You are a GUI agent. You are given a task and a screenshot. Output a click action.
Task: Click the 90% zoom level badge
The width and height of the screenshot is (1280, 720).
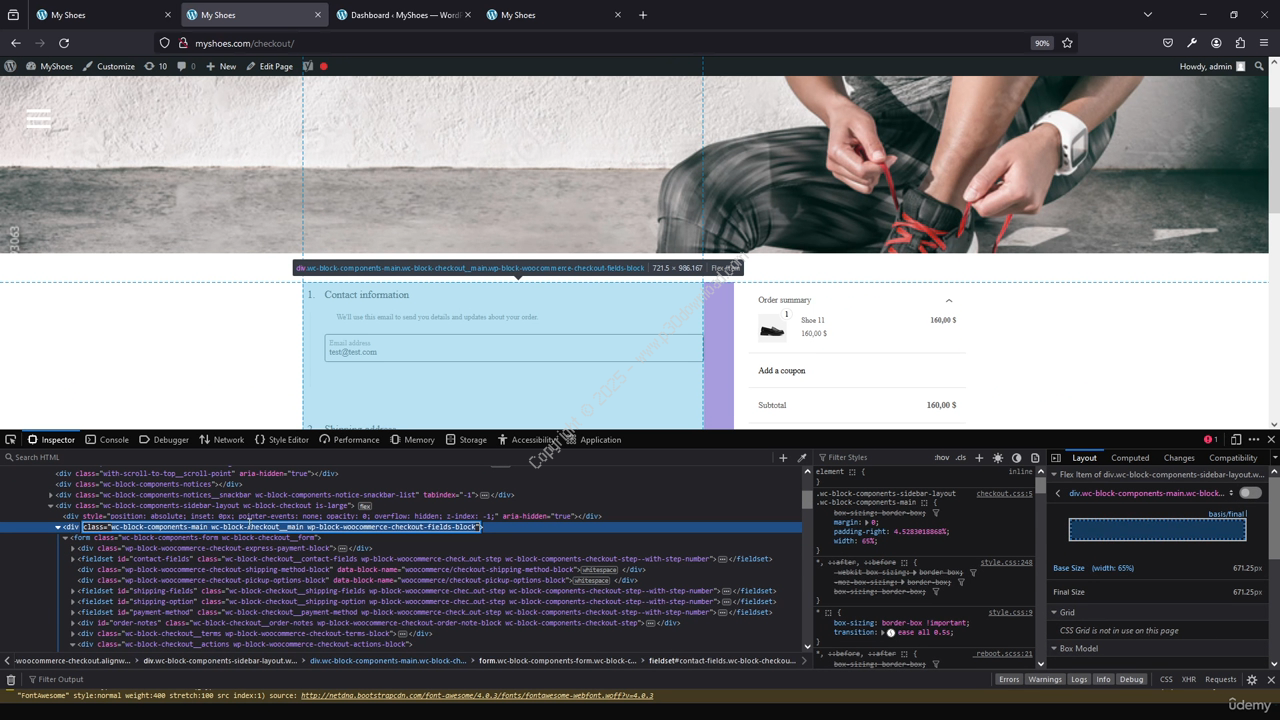pyautogui.click(x=1042, y=43)
